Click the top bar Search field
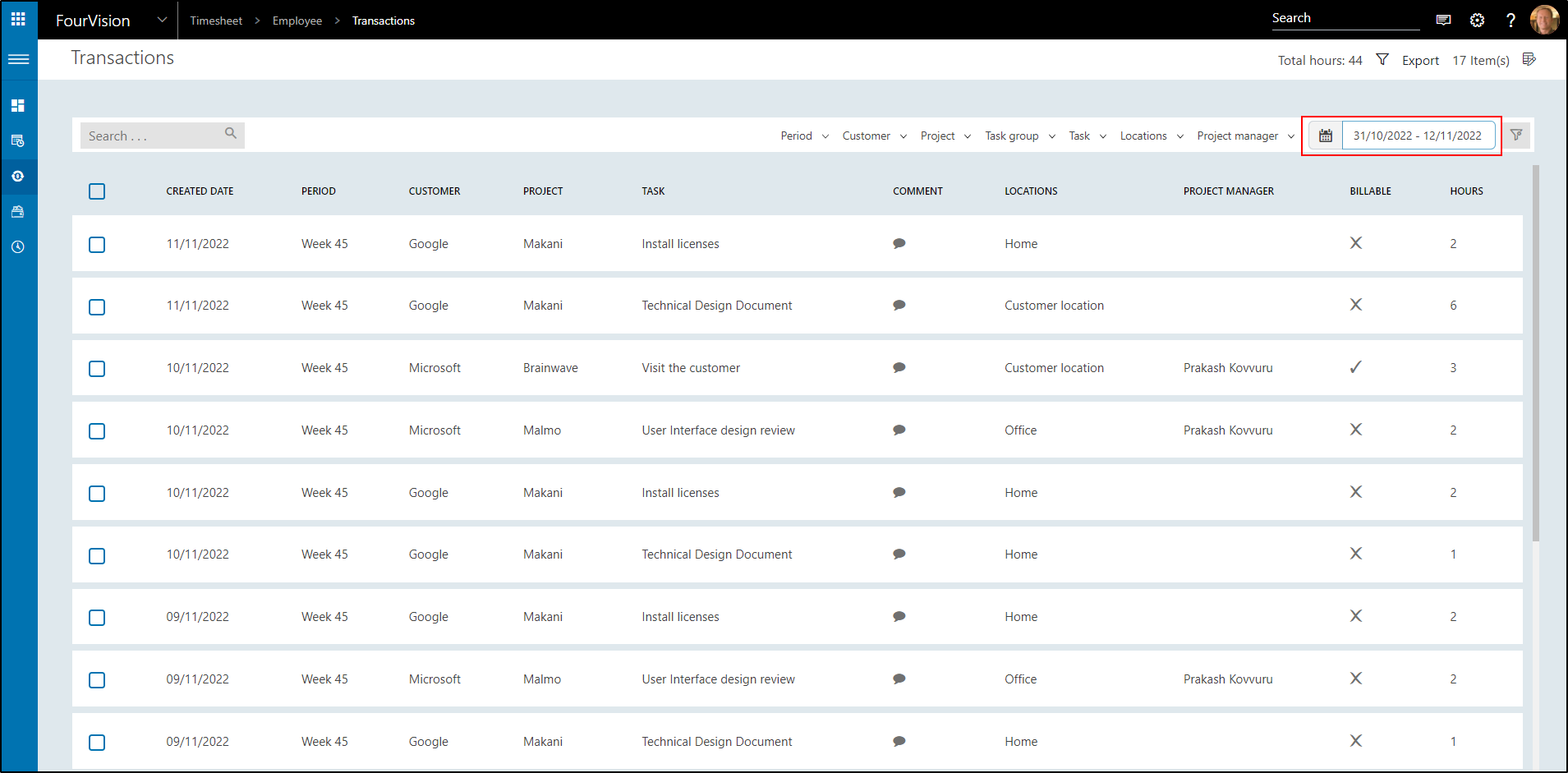Screen dimensions: 1568x773 click(x=1345, y=19)
